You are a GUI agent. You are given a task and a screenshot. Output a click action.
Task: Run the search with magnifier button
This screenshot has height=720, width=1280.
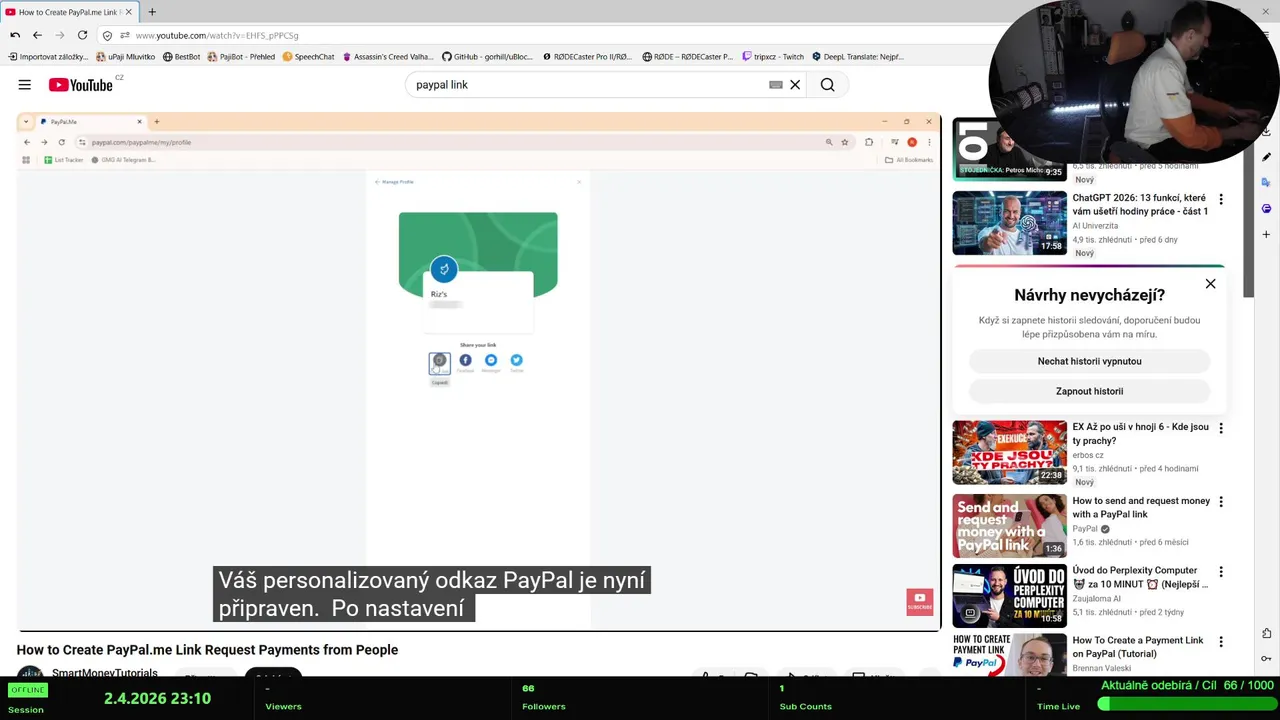tap(827, 85)
